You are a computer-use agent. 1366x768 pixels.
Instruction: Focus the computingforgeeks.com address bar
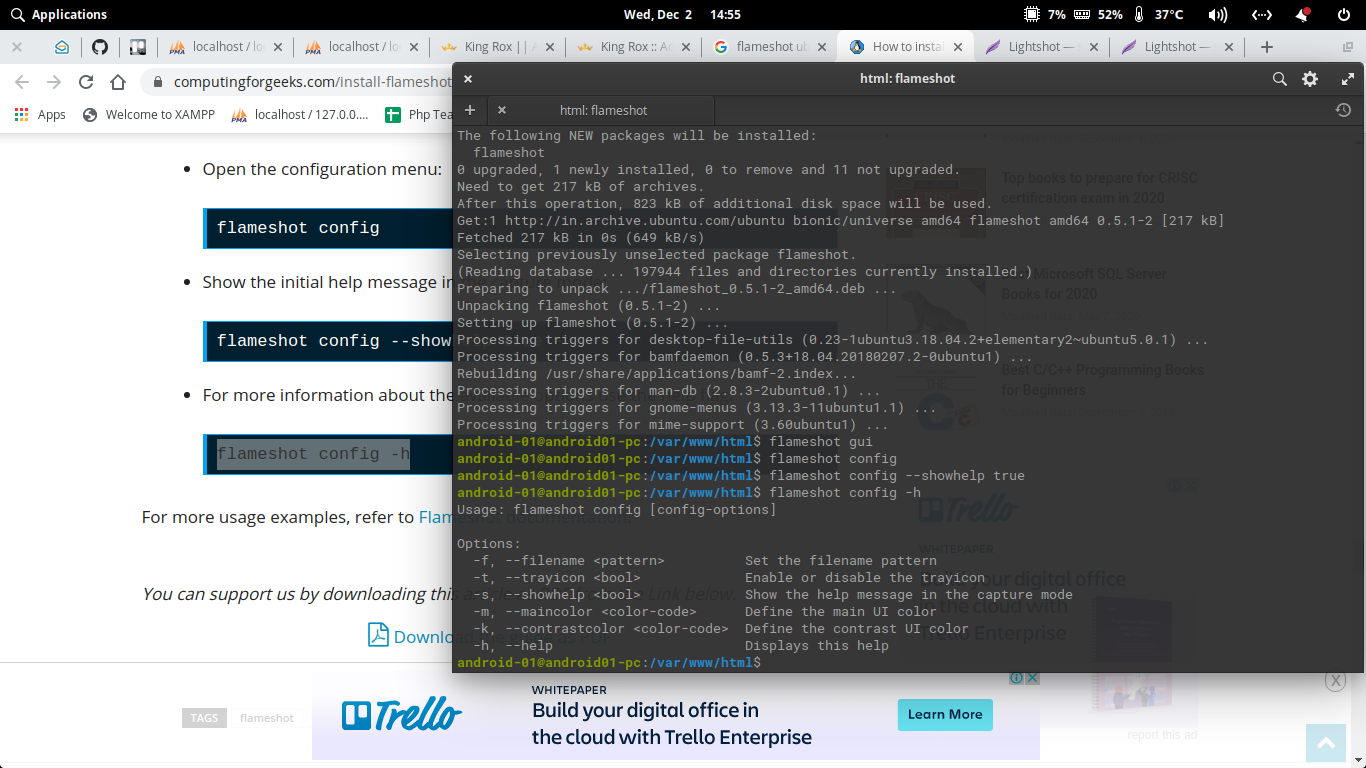tap(312, 82)
